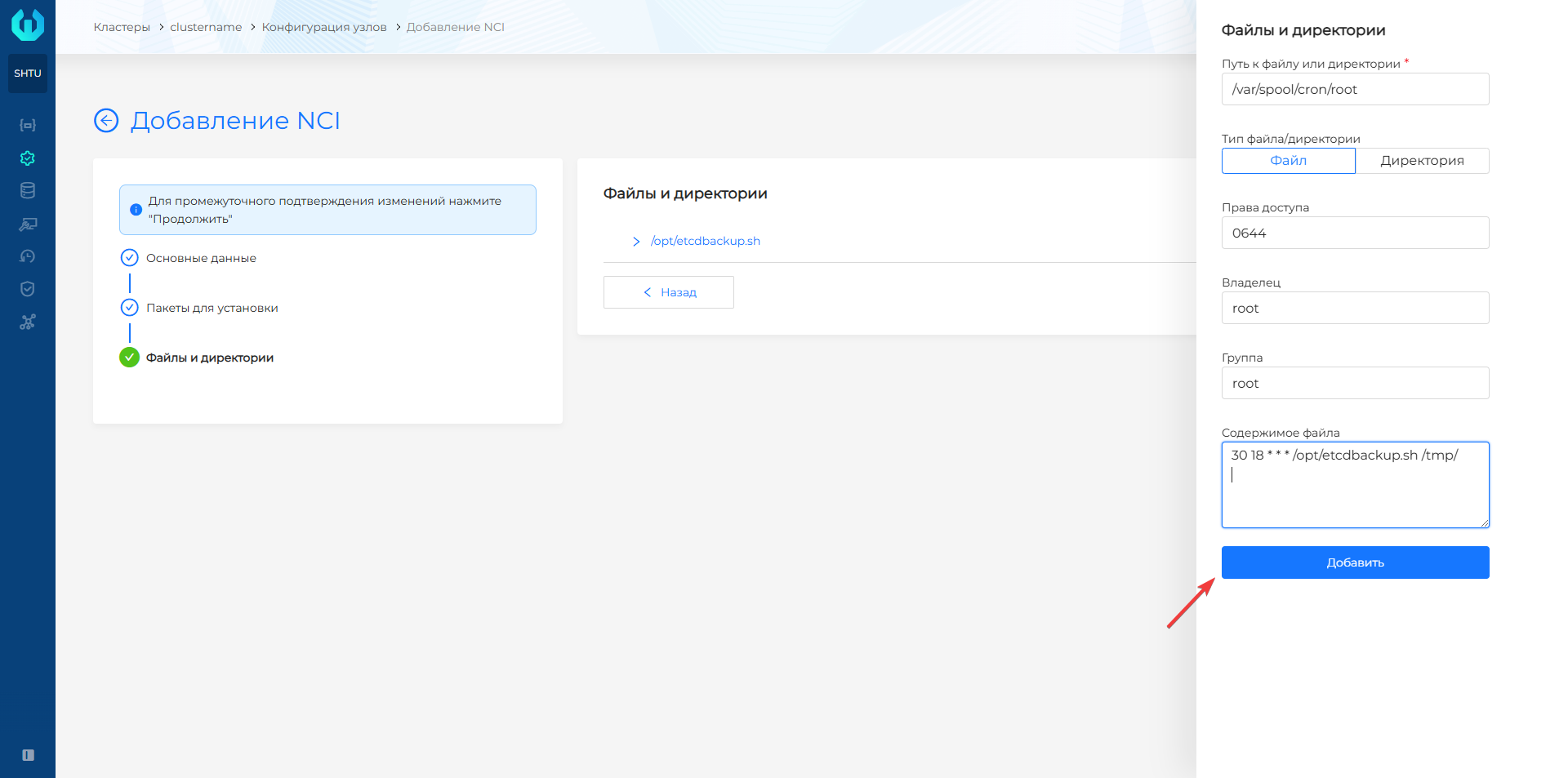Screen dimensions: 1568x778
Task: Open the 'clustername' breadcrumb
Action: coord(206,27)
